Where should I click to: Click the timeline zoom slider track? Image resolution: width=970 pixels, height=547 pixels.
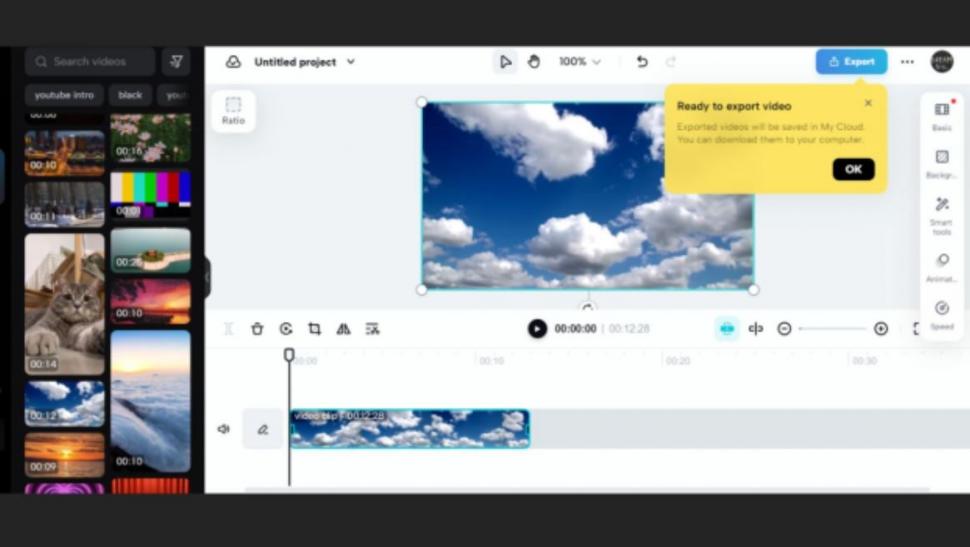coord(833,329)
